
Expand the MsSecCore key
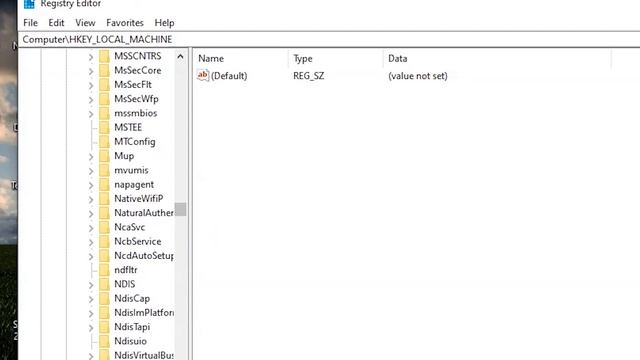point(91,71)
